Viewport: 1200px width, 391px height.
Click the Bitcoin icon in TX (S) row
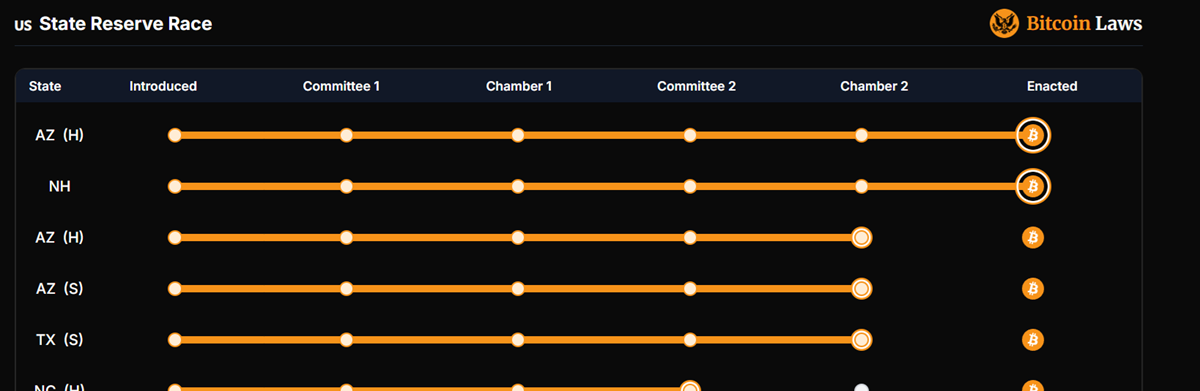[1033, 340]
